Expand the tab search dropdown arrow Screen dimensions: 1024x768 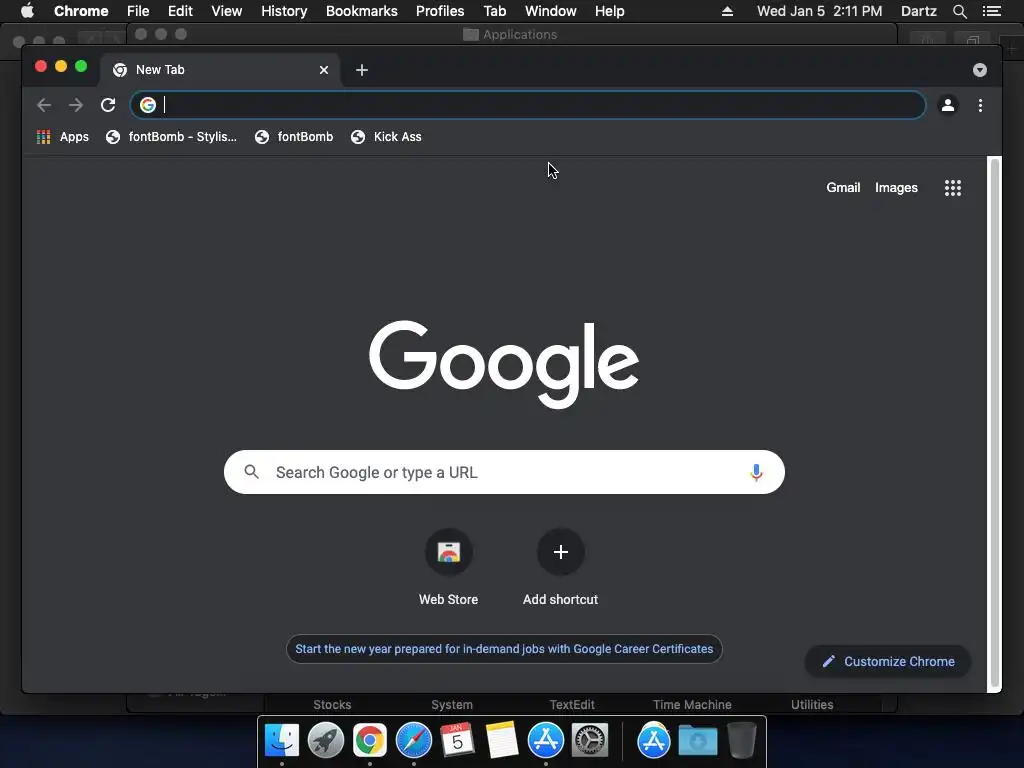point(980,70)
